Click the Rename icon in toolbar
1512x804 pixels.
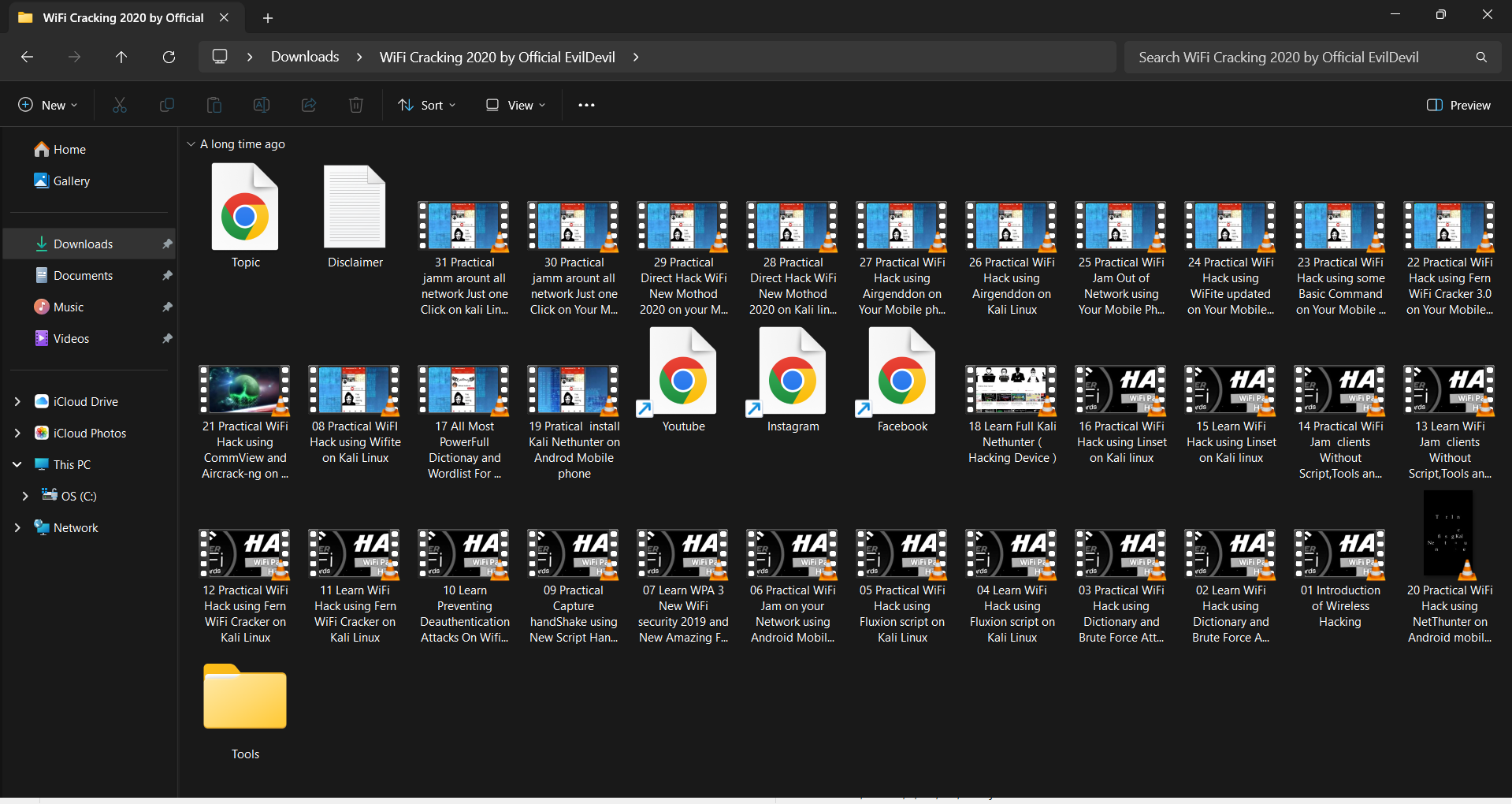[262, 105]
